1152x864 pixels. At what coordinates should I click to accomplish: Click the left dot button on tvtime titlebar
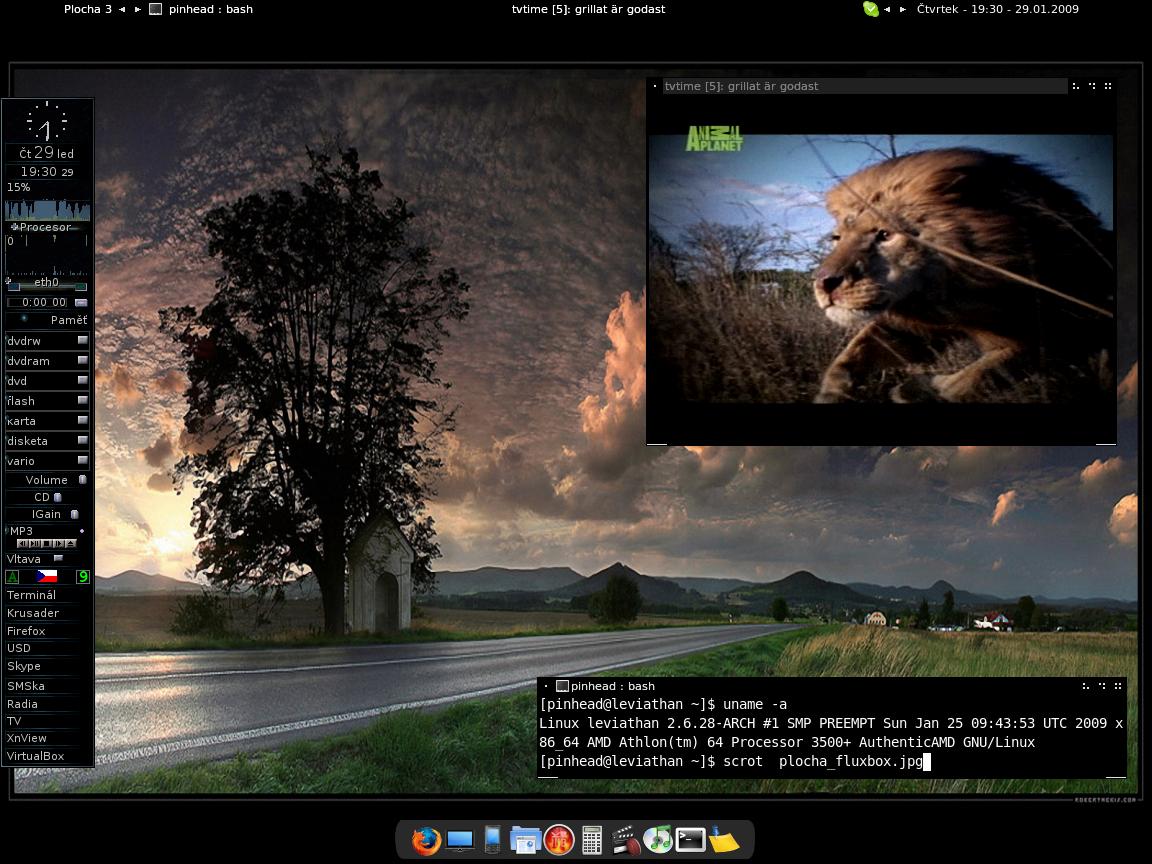655,86
